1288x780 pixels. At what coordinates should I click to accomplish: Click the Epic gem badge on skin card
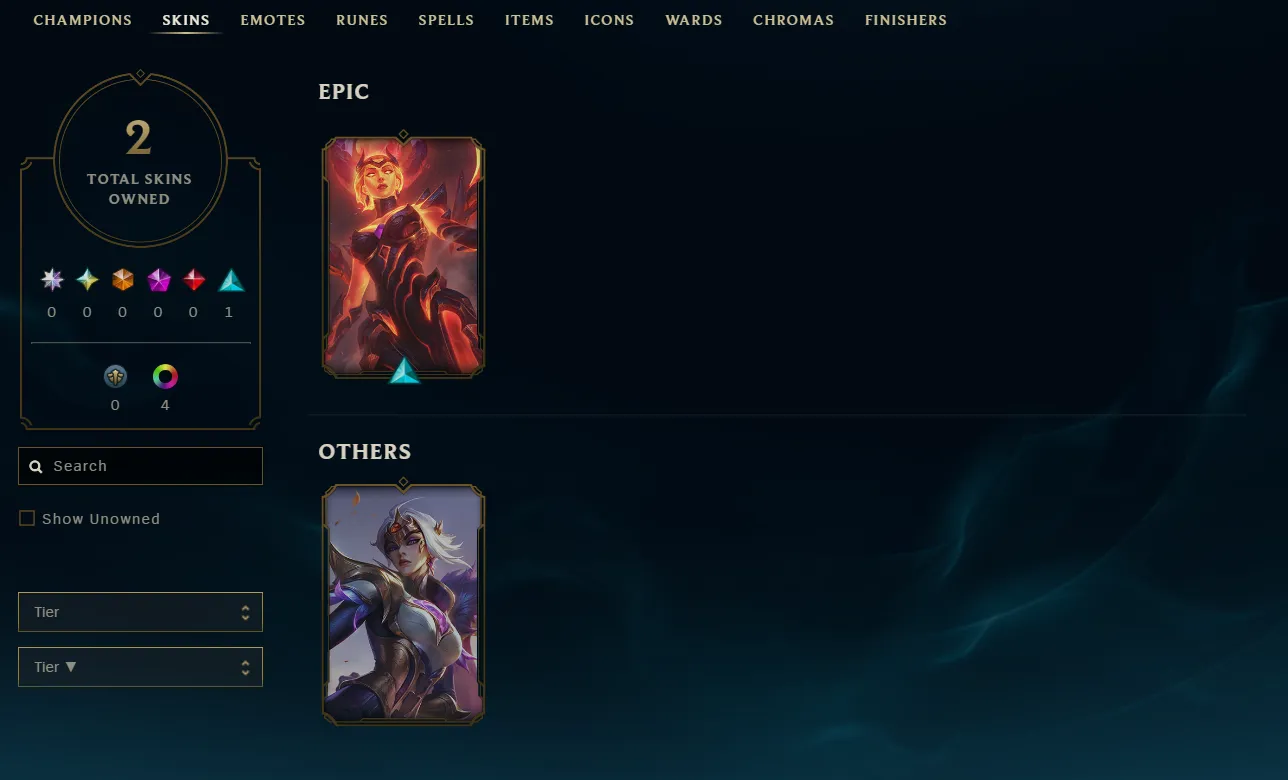click(404, 371)
